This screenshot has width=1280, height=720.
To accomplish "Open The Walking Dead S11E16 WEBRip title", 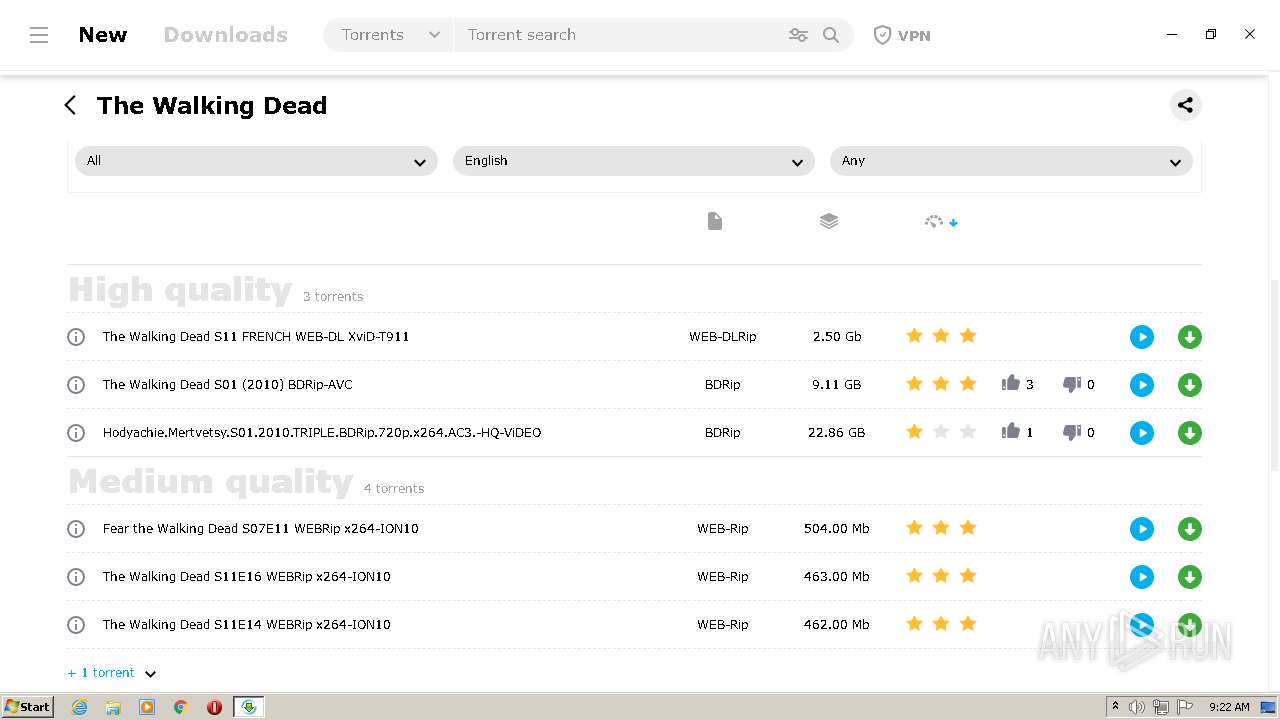I will tap(247, 577).
